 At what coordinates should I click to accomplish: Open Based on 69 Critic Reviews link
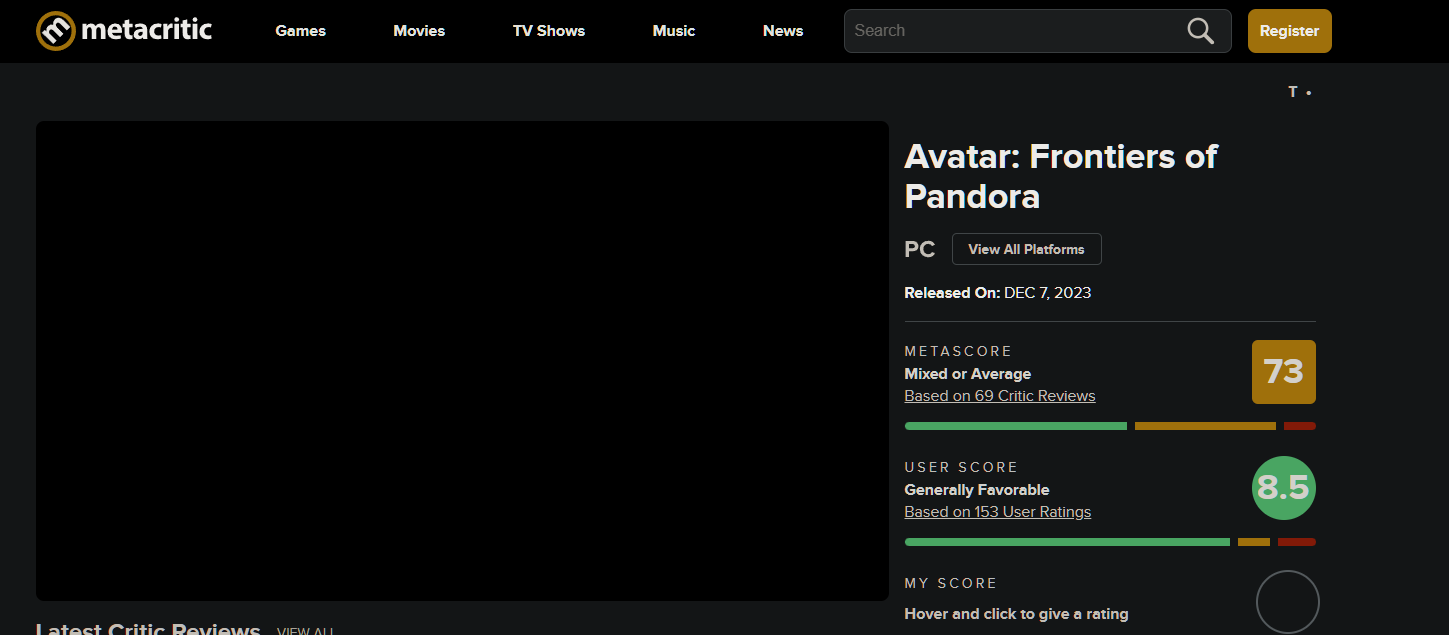1000,396
